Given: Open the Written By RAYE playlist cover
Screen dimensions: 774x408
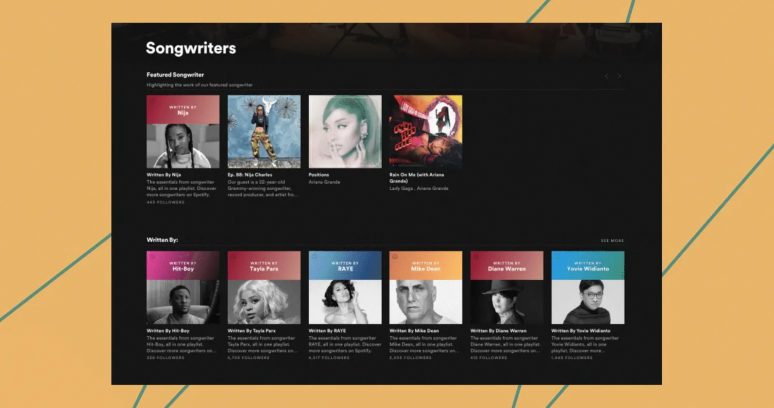Looking at the screenshot, I should pos(345,287).
